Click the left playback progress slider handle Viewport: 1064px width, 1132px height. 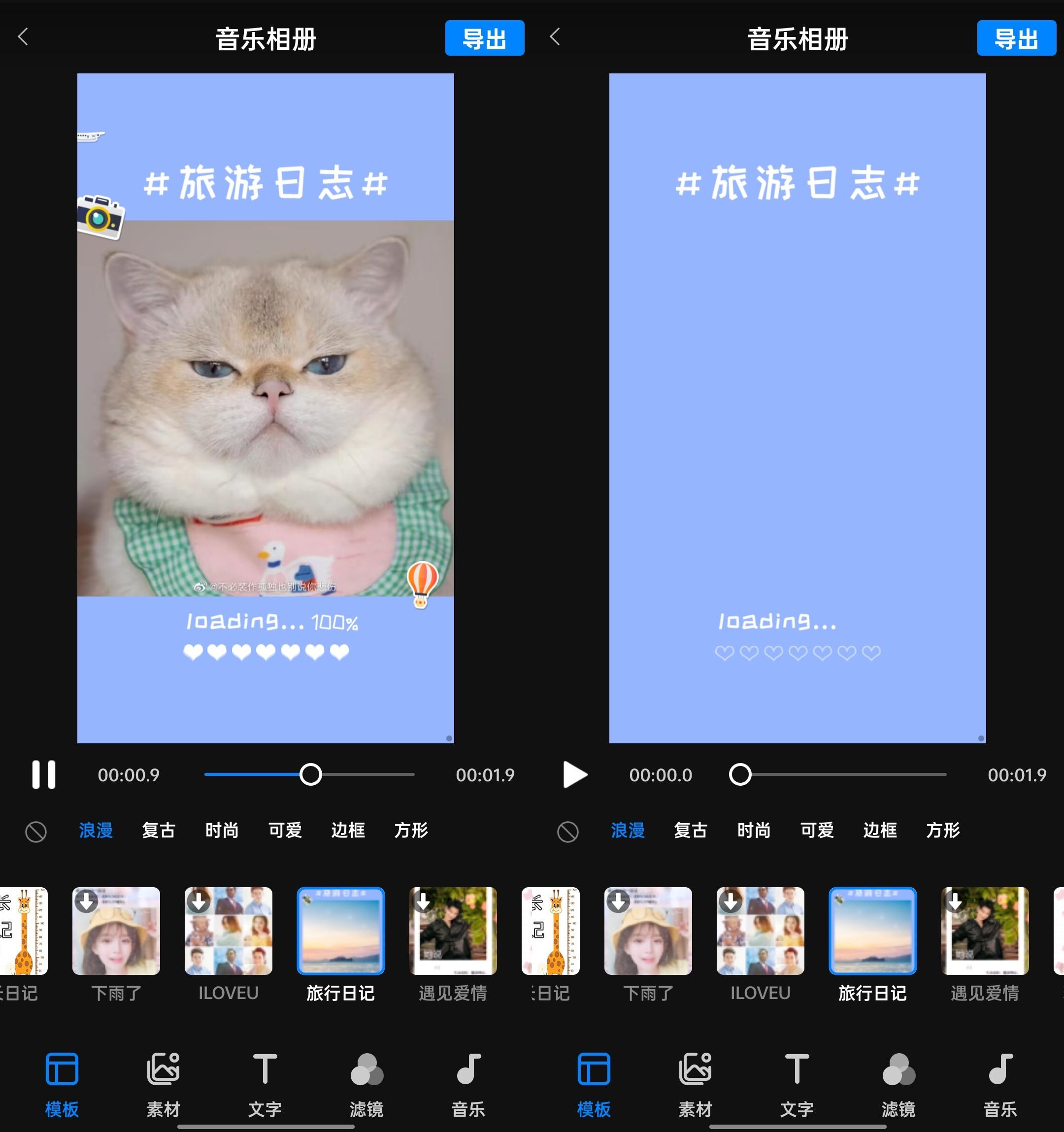coord(311,774)
